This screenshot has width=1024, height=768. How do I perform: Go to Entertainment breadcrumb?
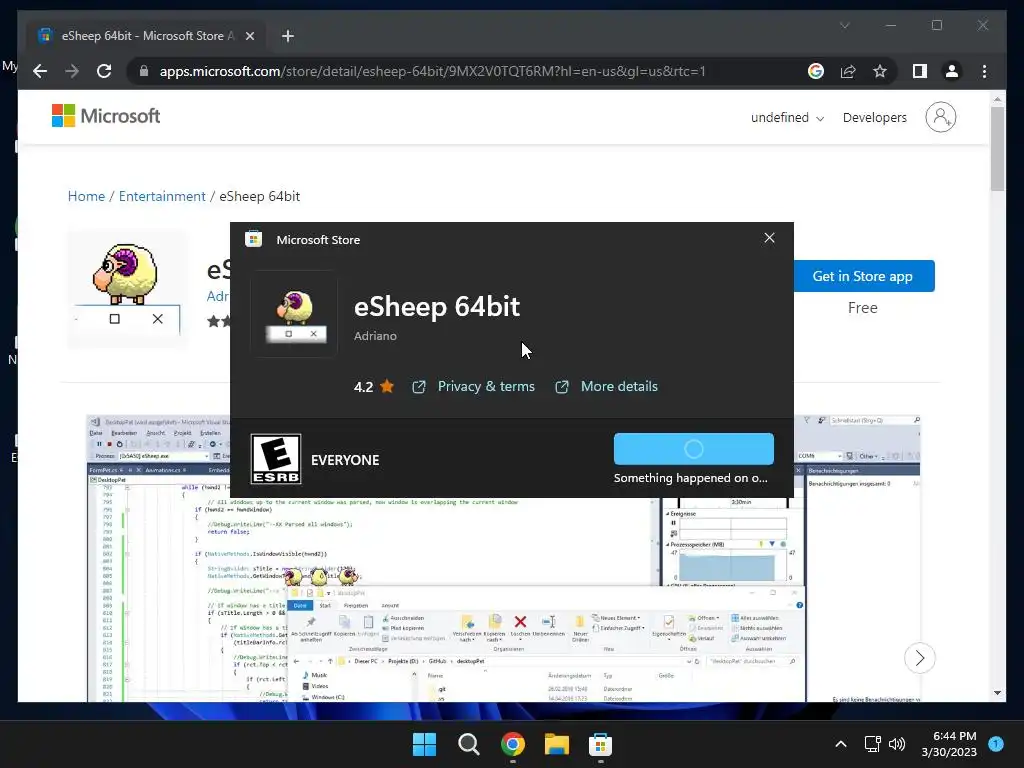pyautogui.click(x=162, y=196)
